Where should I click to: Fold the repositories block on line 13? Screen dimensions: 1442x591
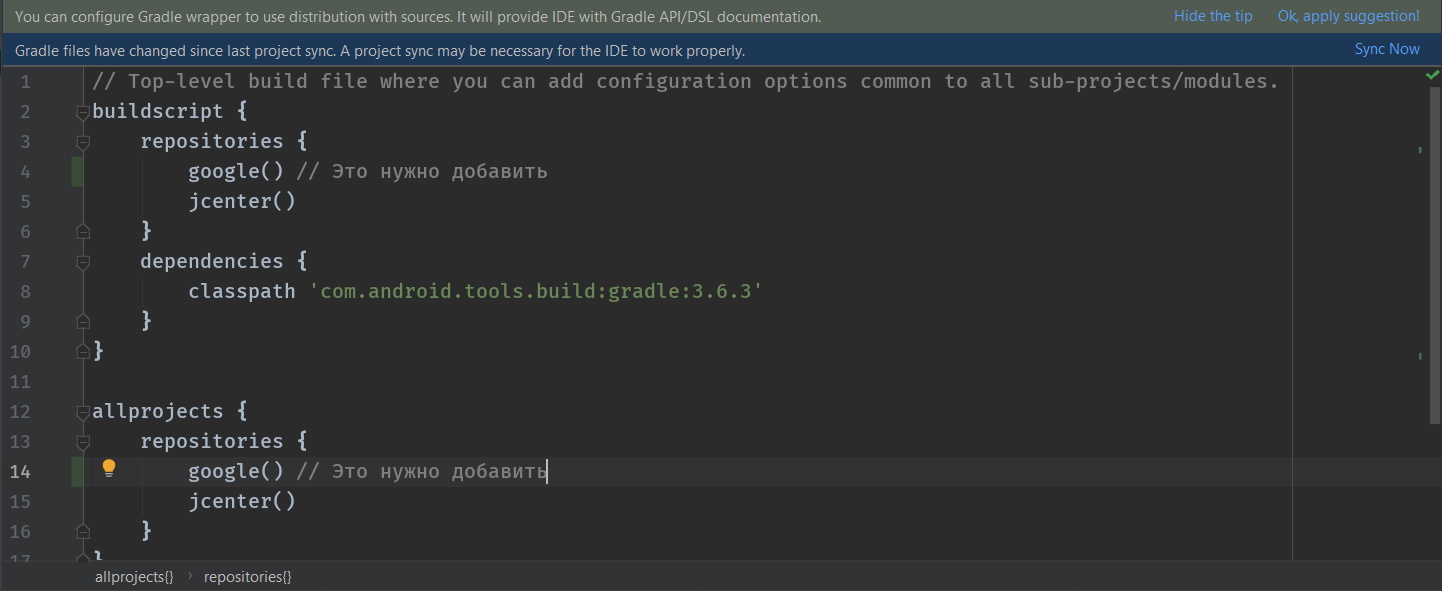[x=83, y=442]
